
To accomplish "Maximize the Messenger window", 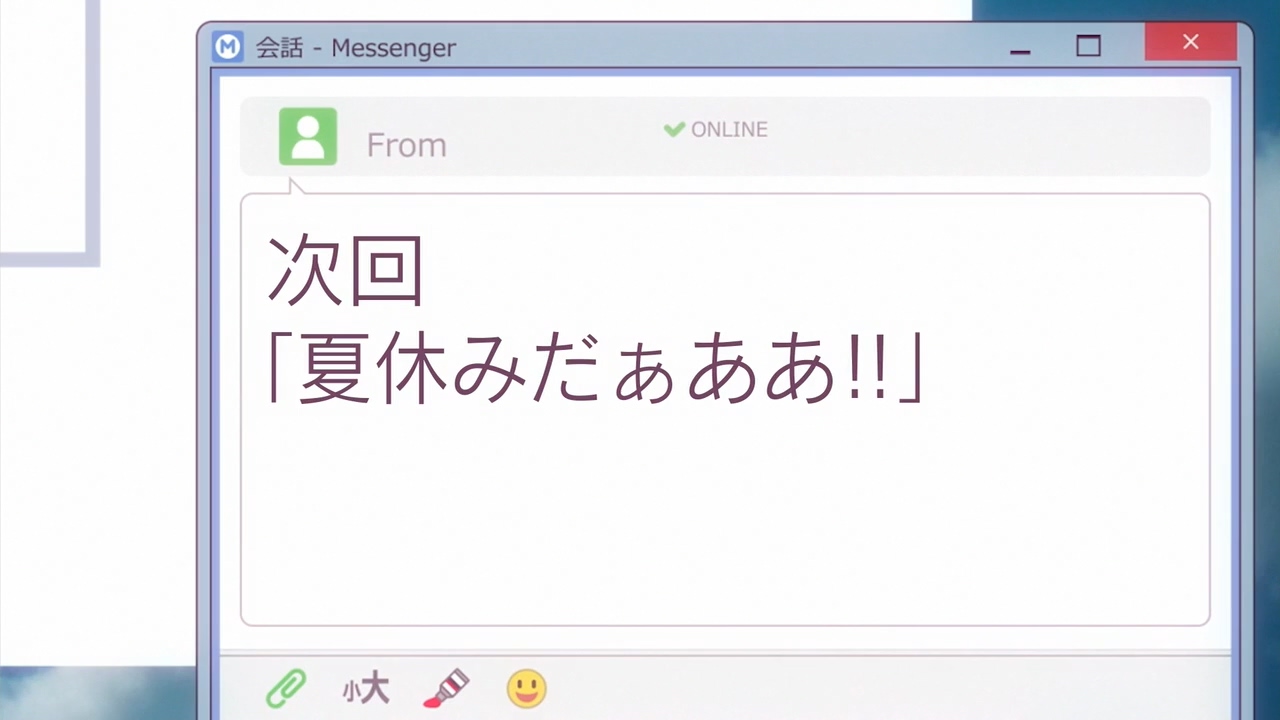I will [x=1088, y=46].
